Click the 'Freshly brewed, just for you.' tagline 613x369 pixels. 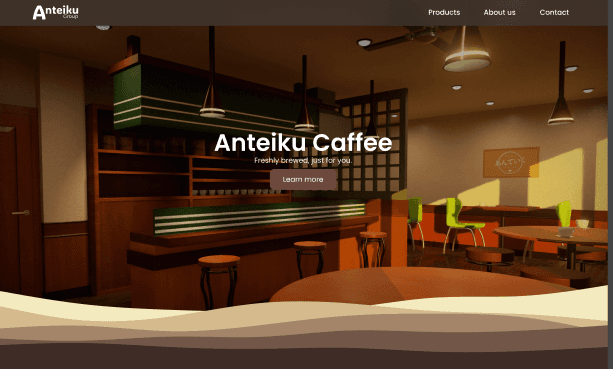pos(303,160)
